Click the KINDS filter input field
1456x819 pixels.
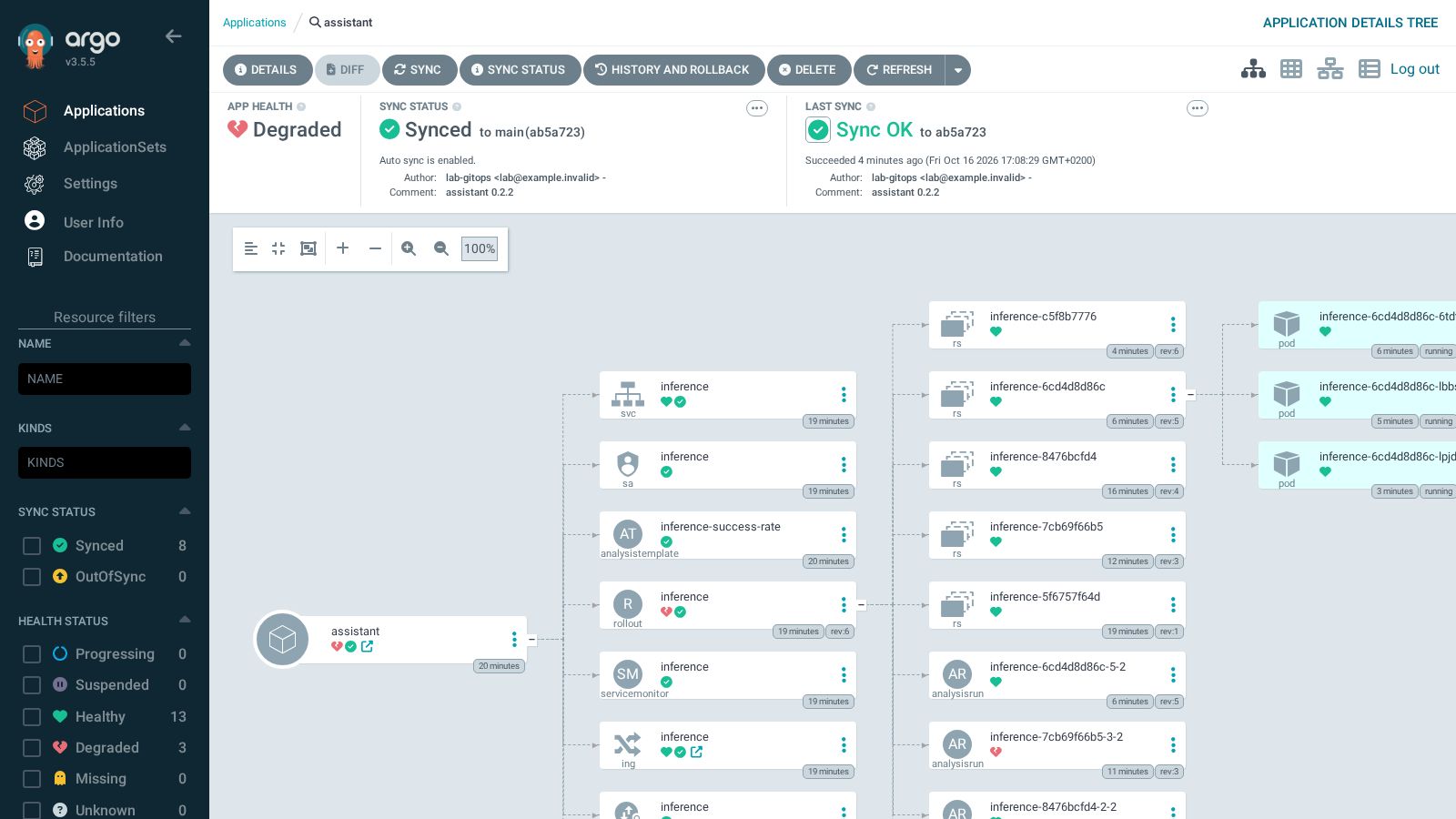(x=105, y=462)
